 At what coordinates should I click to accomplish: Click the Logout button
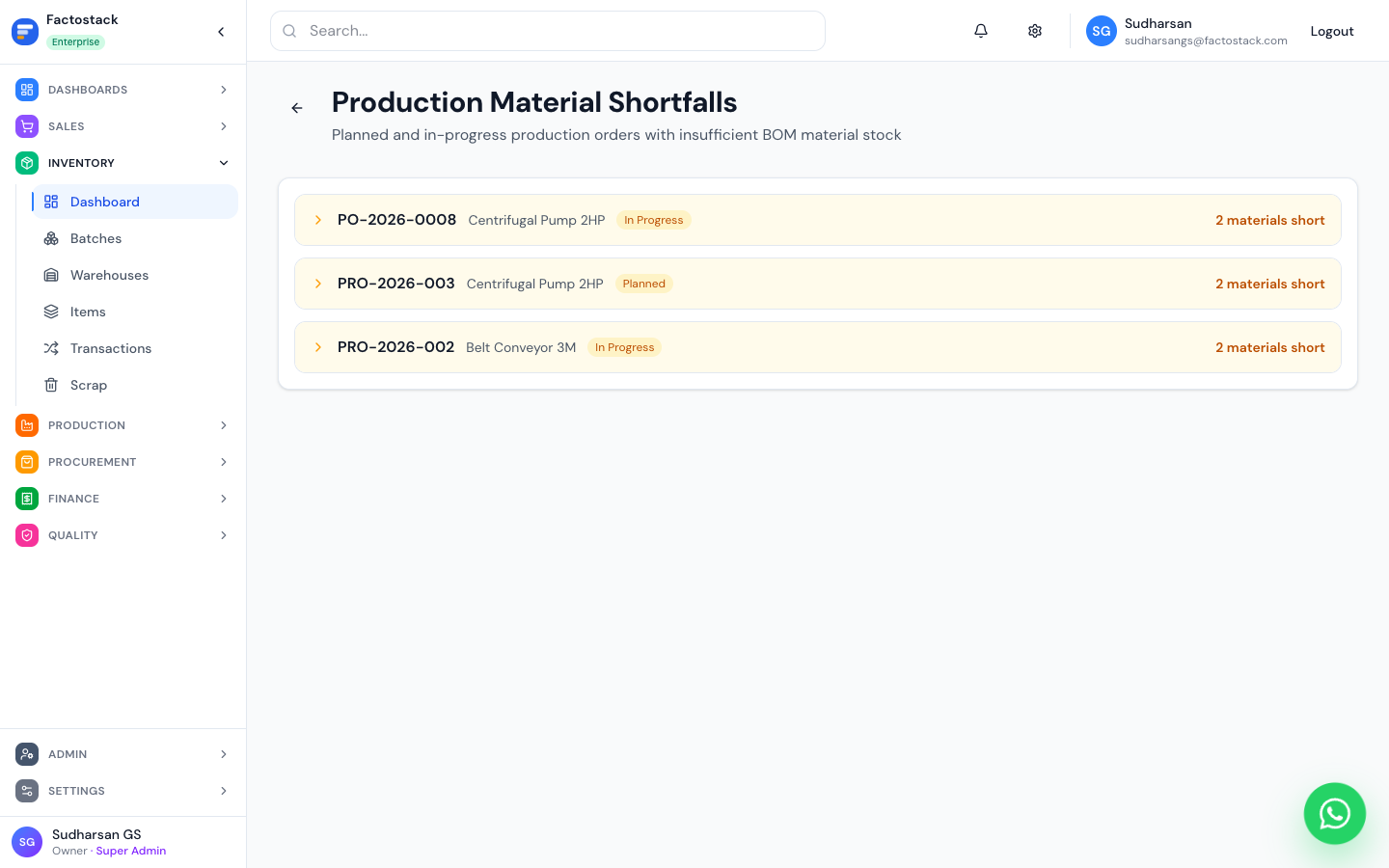point(1332,31)
